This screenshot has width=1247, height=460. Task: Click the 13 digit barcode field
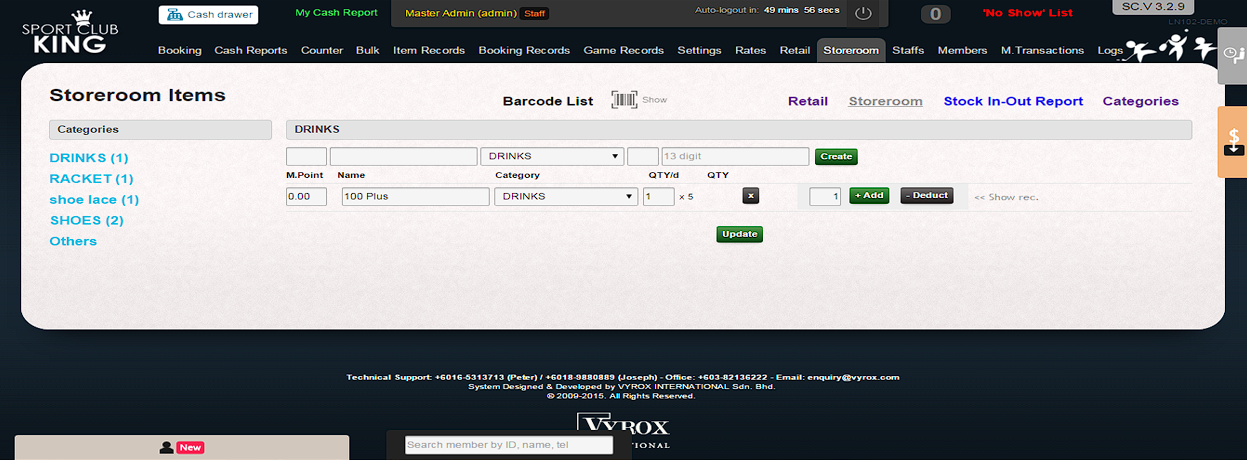pos(734,157)
